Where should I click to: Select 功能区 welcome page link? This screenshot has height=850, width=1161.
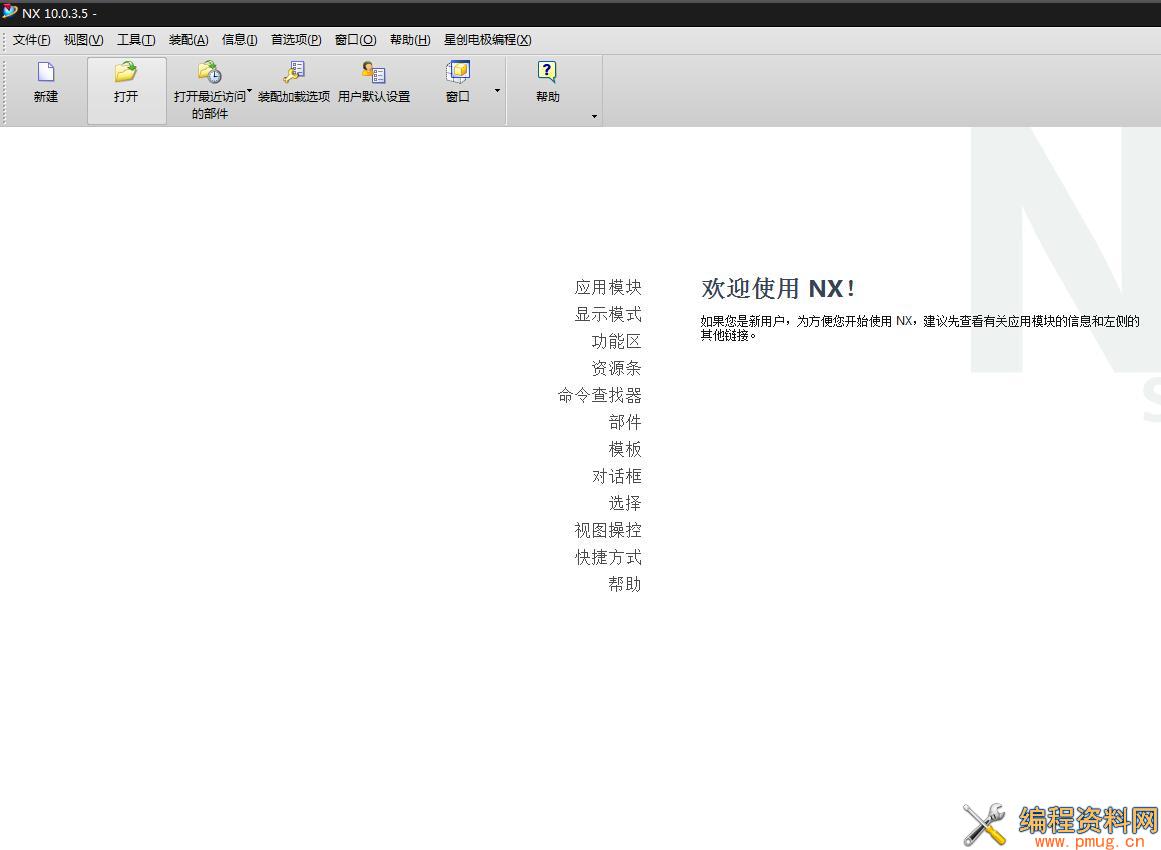coord(616,341)
